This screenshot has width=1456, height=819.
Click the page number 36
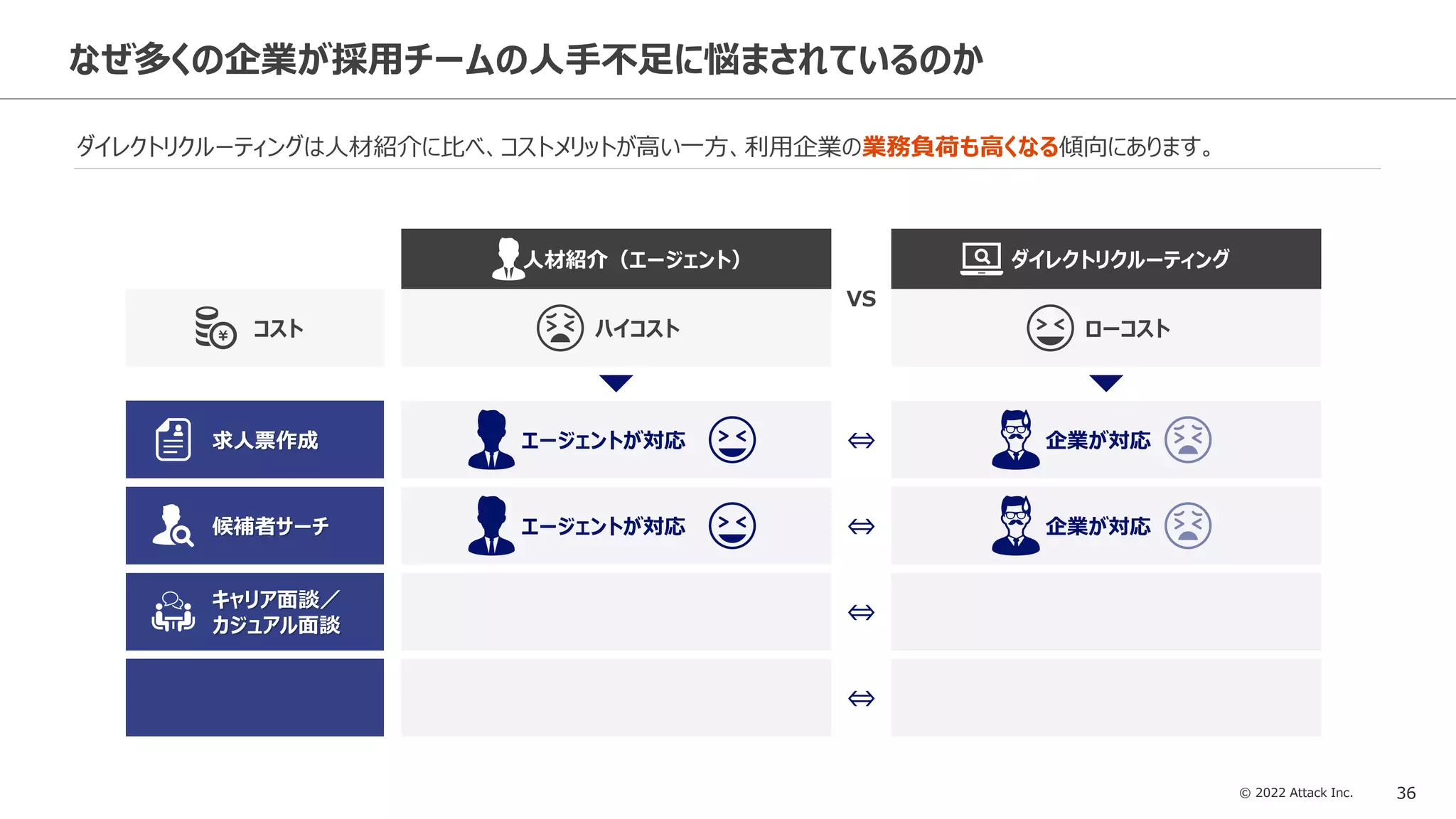tap(1406, 793)
